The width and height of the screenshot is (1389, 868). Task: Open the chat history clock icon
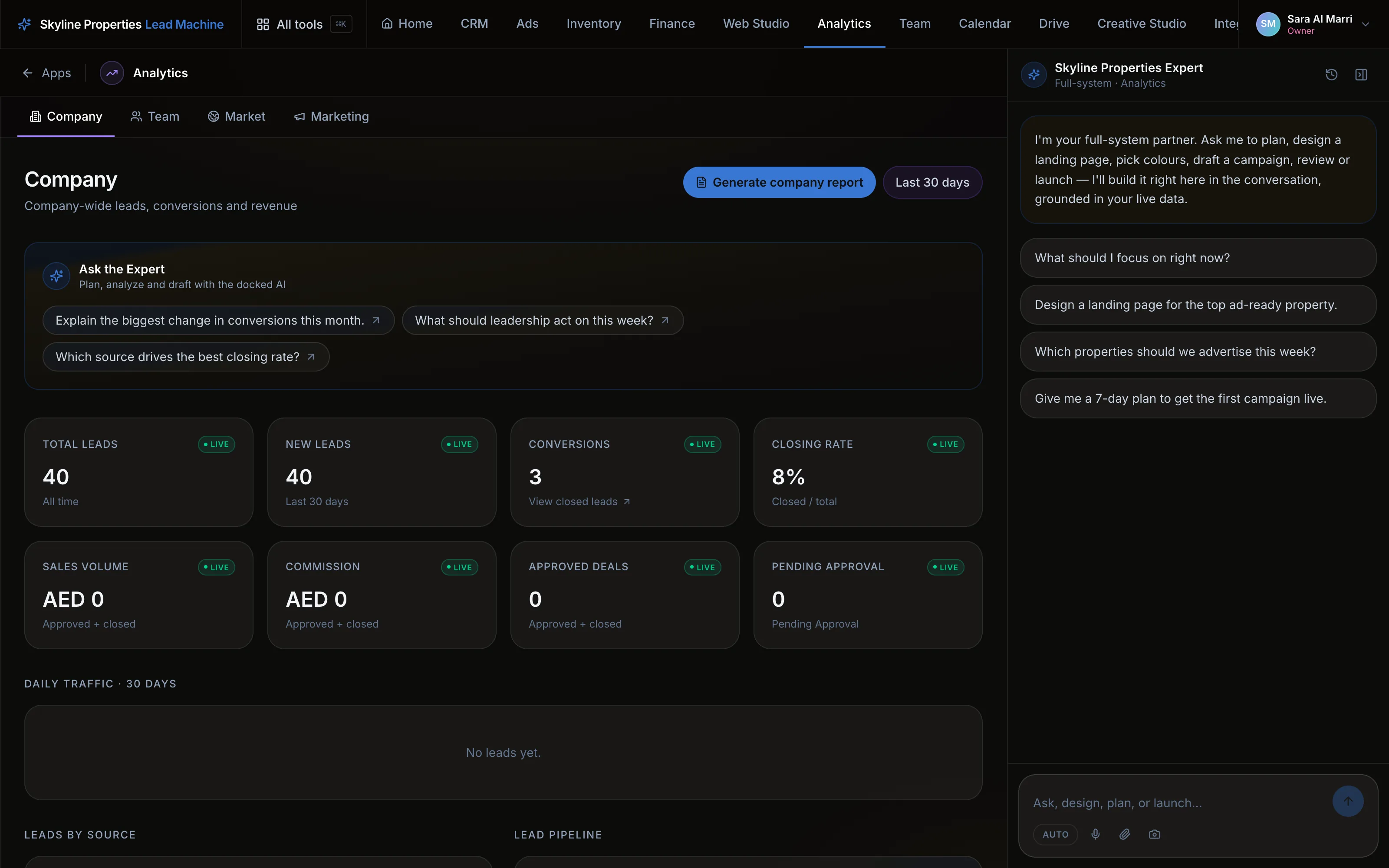[1332, 75]
